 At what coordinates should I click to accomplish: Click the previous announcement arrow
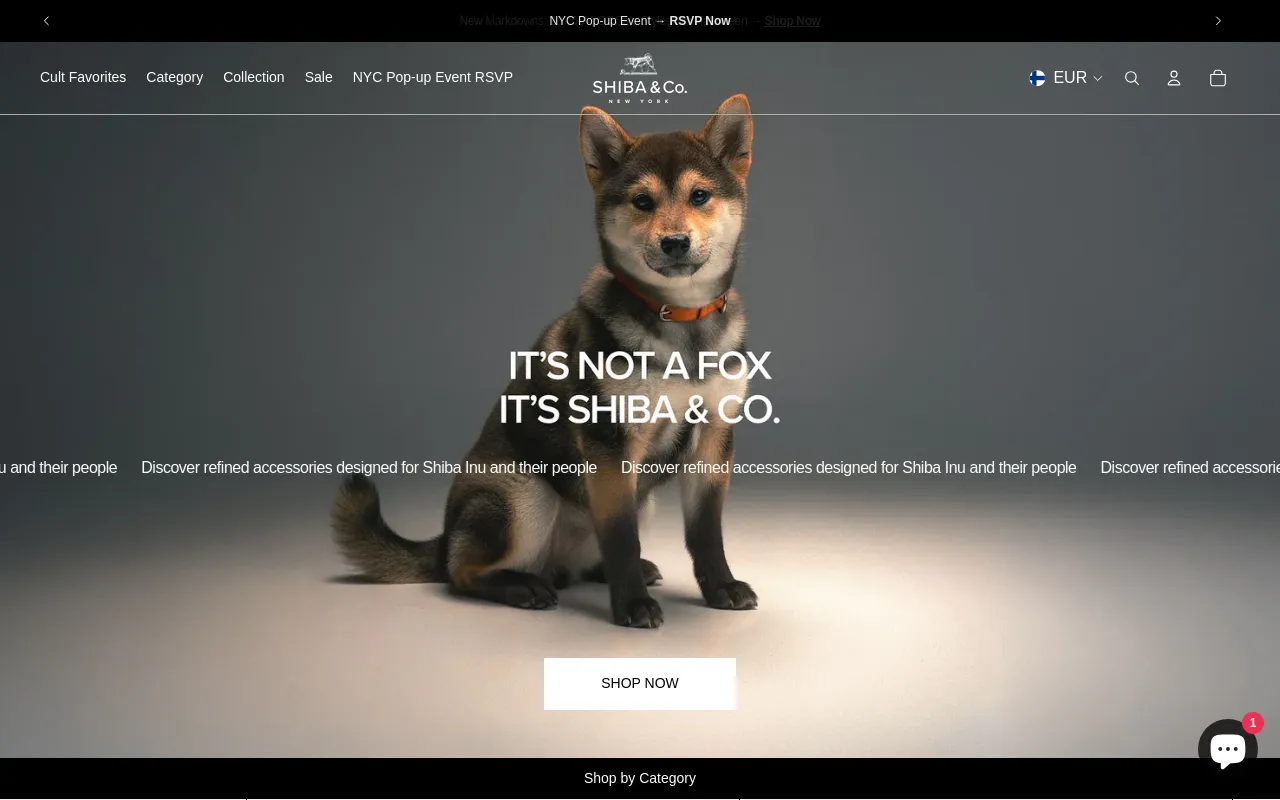click(46, 21)
